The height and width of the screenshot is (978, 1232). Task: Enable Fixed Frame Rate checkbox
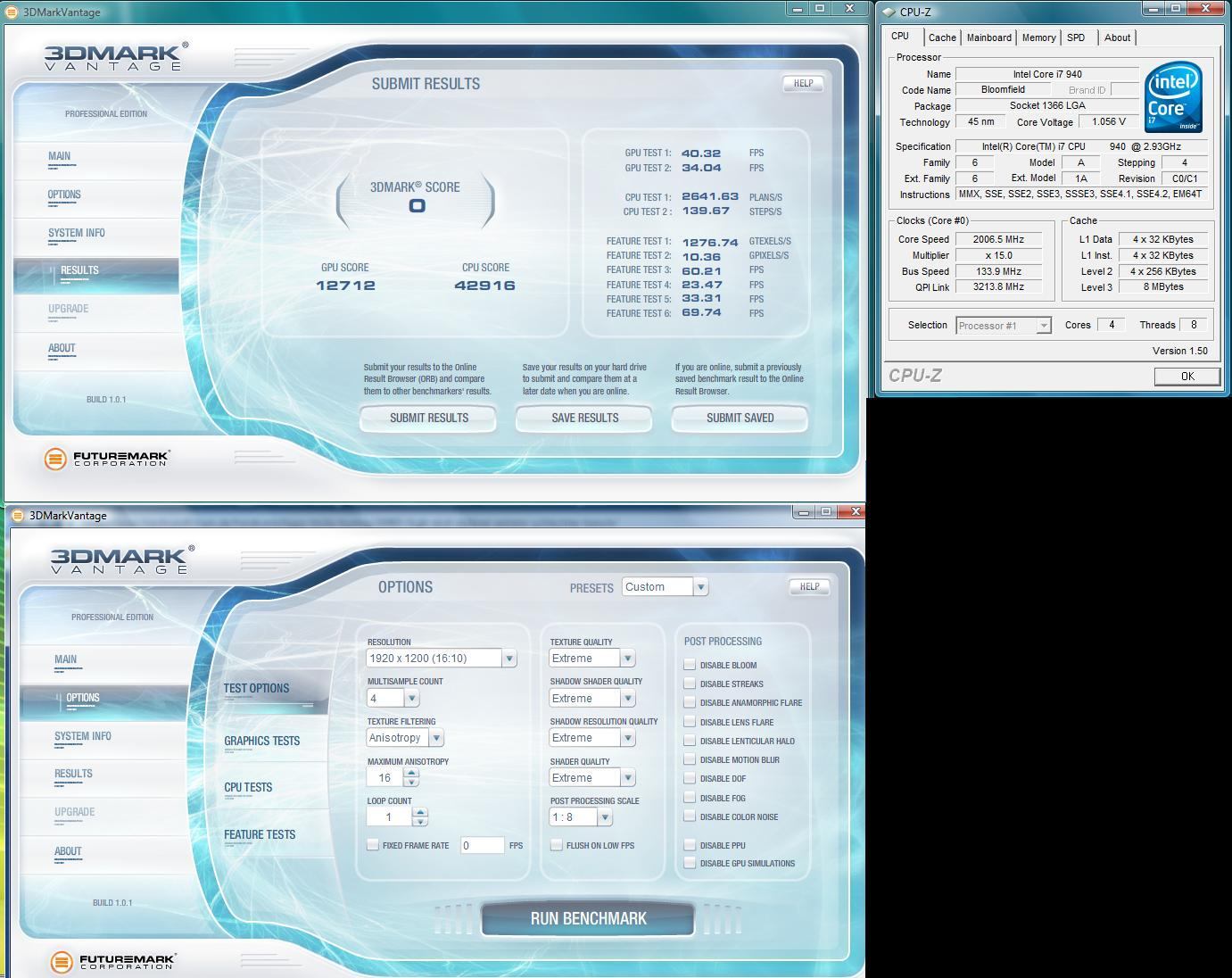pyautogui.click(x=373, y=844)
